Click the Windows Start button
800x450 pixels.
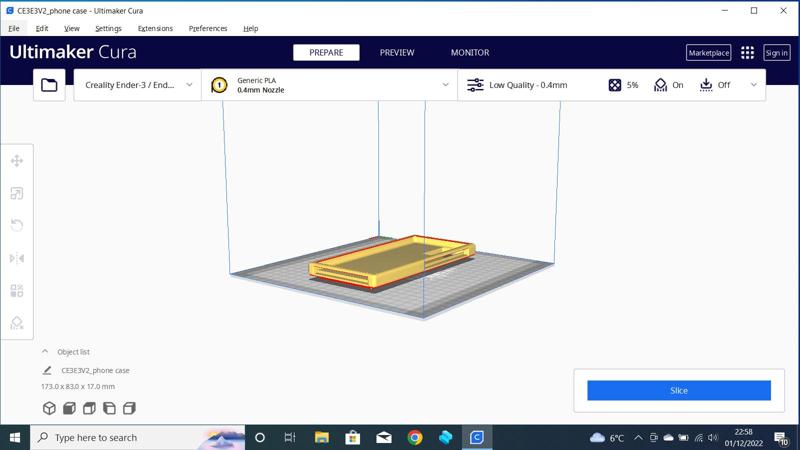coord(15,437)
